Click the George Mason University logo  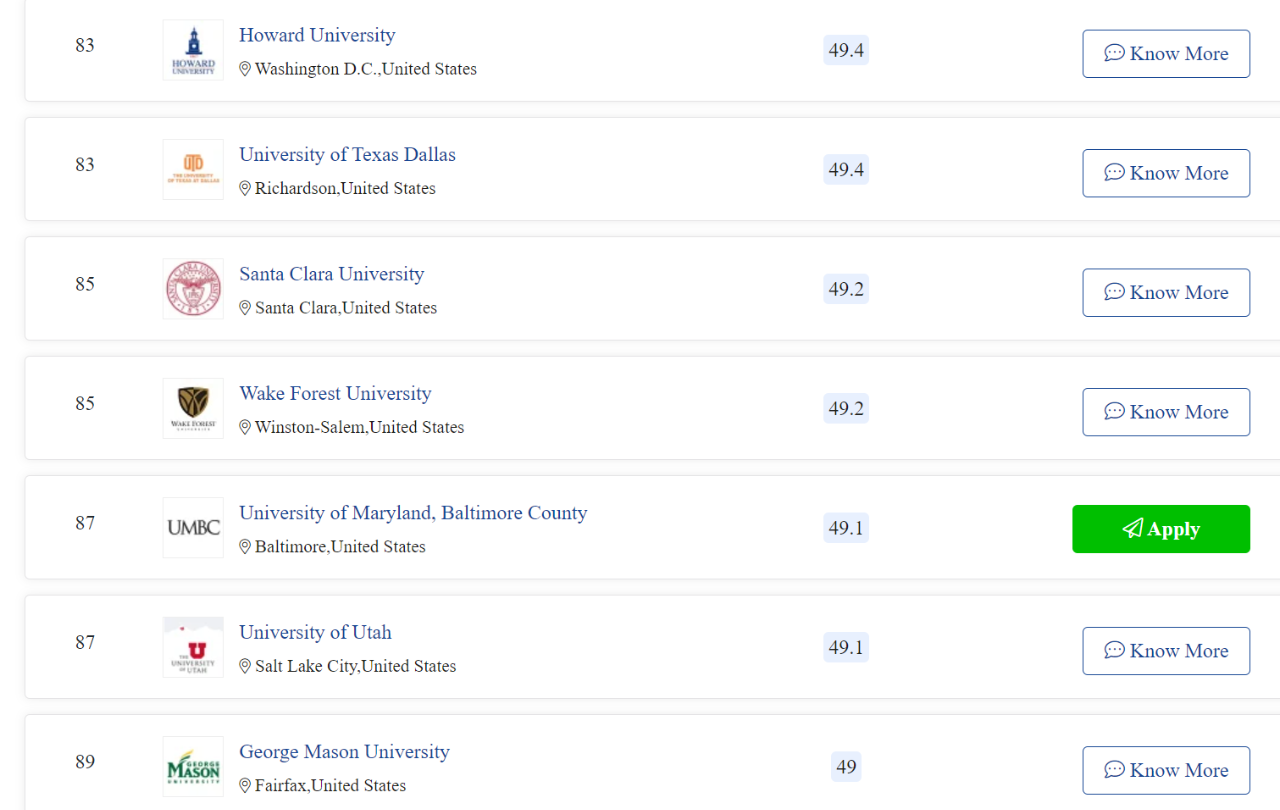(x=193, y=767)
